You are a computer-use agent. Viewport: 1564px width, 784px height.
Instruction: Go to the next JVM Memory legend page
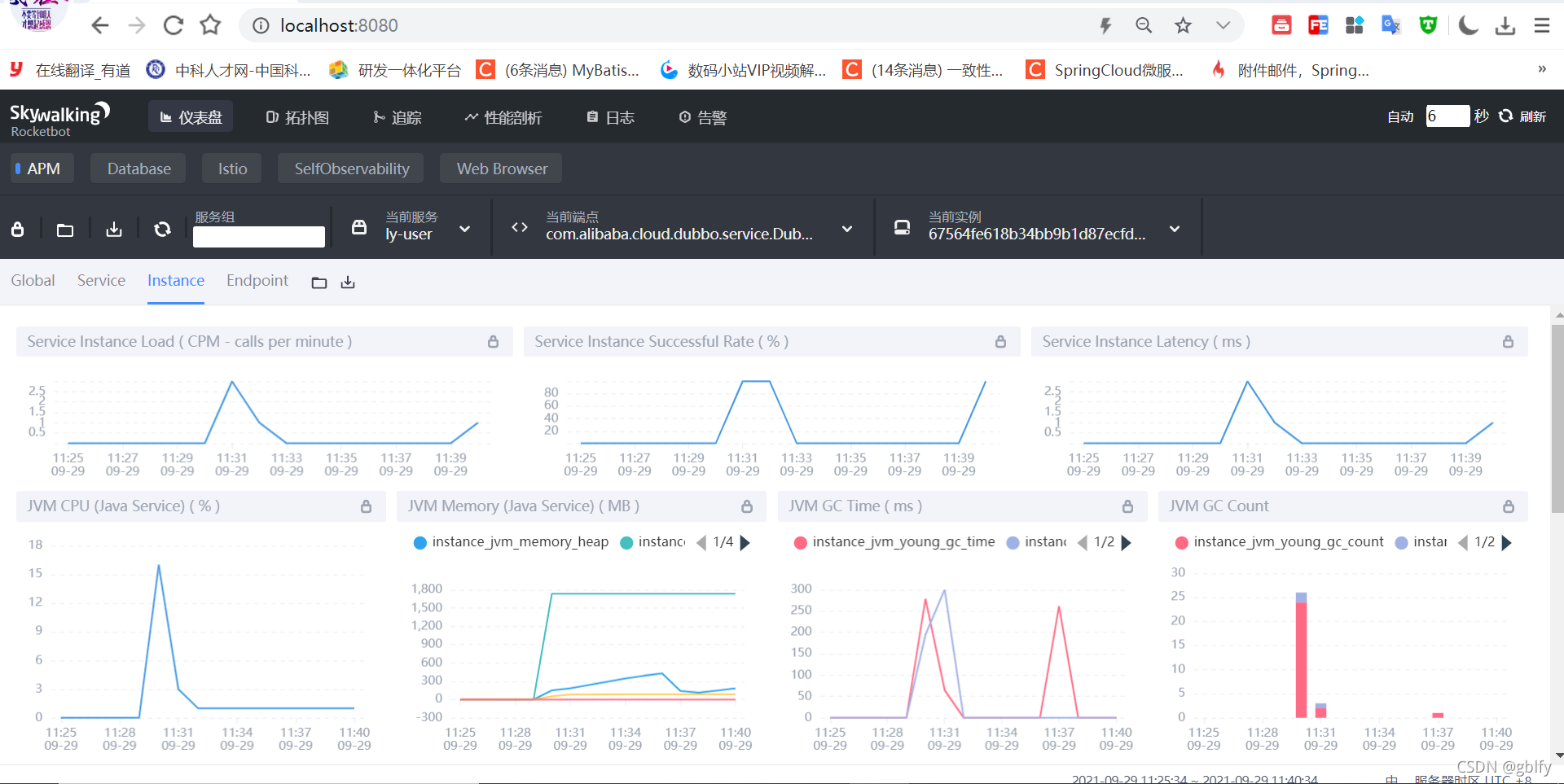[x=745, y=542]
